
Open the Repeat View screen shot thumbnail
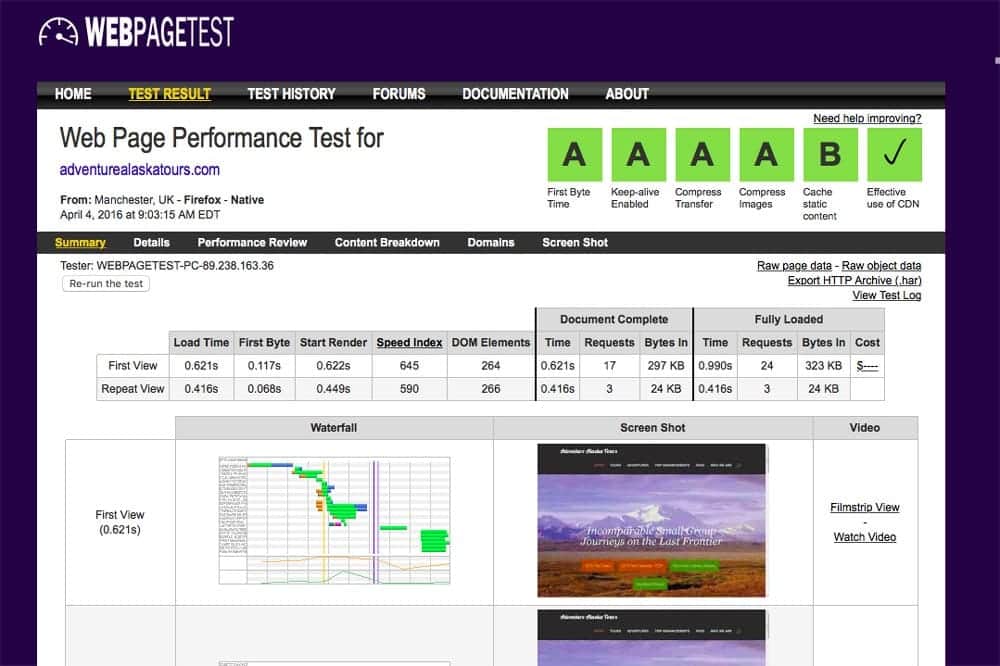(652, 638)
